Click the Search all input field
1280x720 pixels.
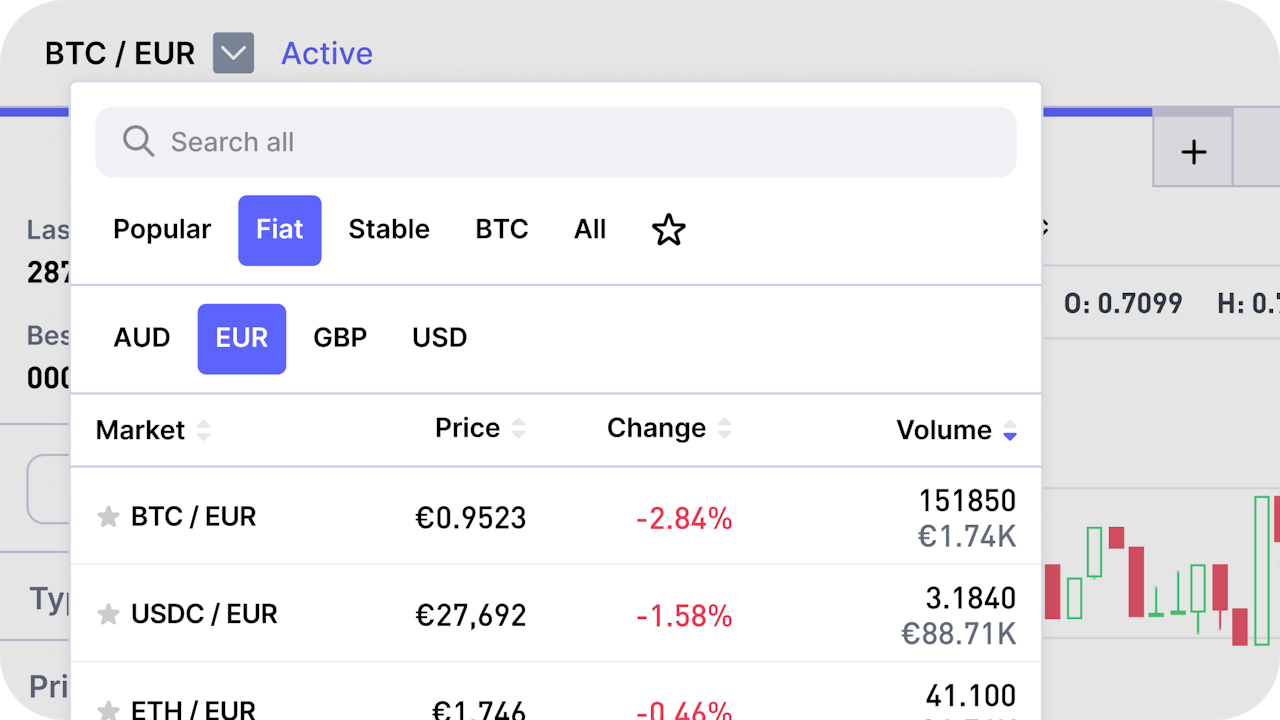580,142
